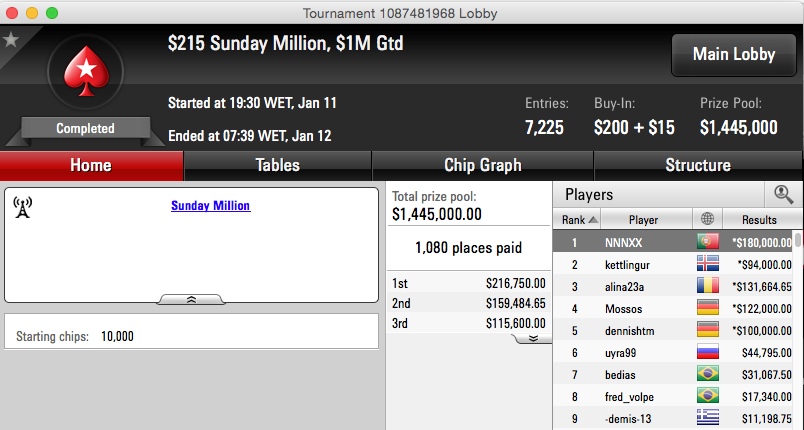Click the favorite star icon in corner
Image resolution: width=804 pixels, height=430 pixels.
click(x=10, y=39)
